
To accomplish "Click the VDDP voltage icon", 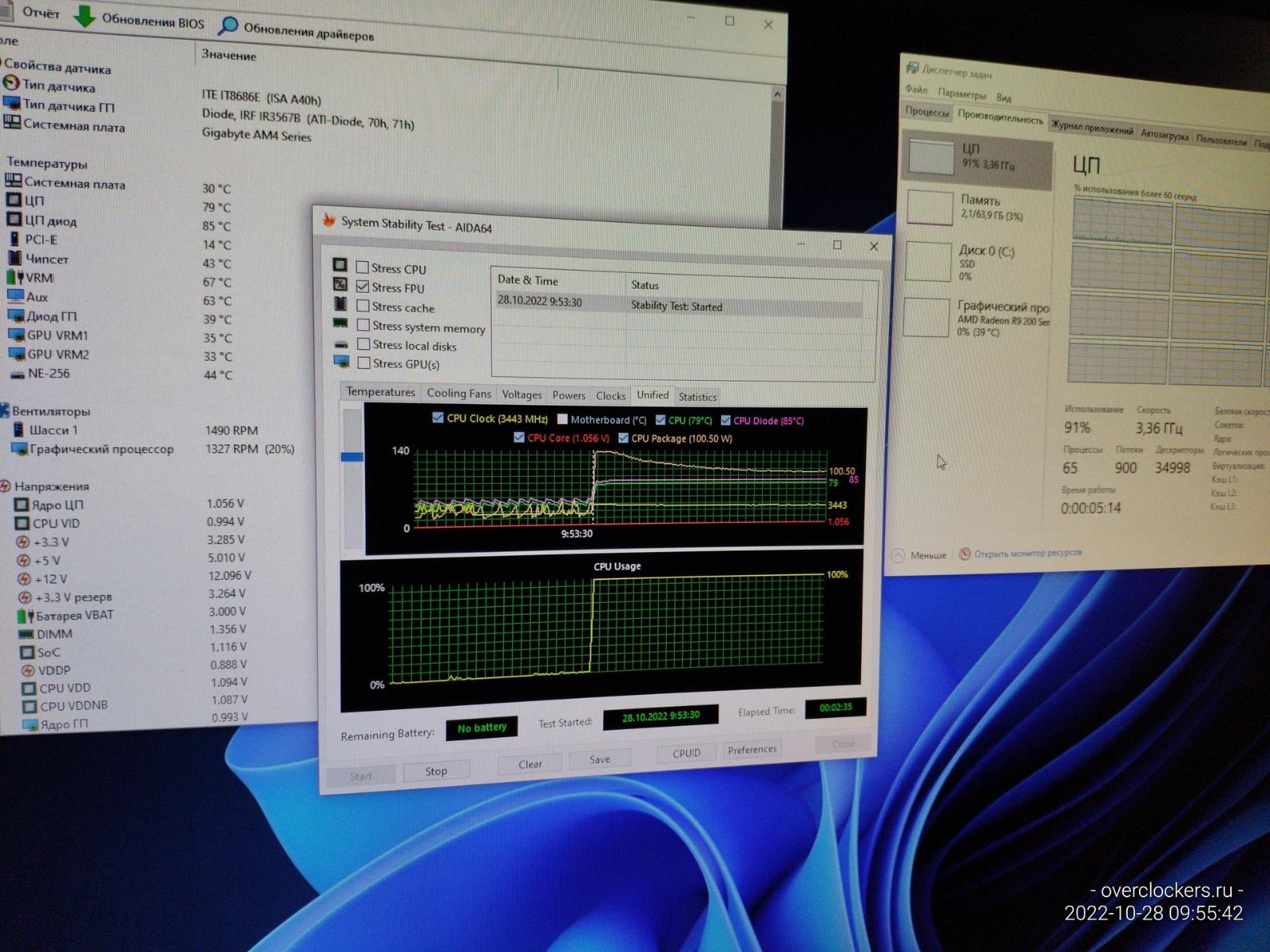I will [x=28, y=670].
